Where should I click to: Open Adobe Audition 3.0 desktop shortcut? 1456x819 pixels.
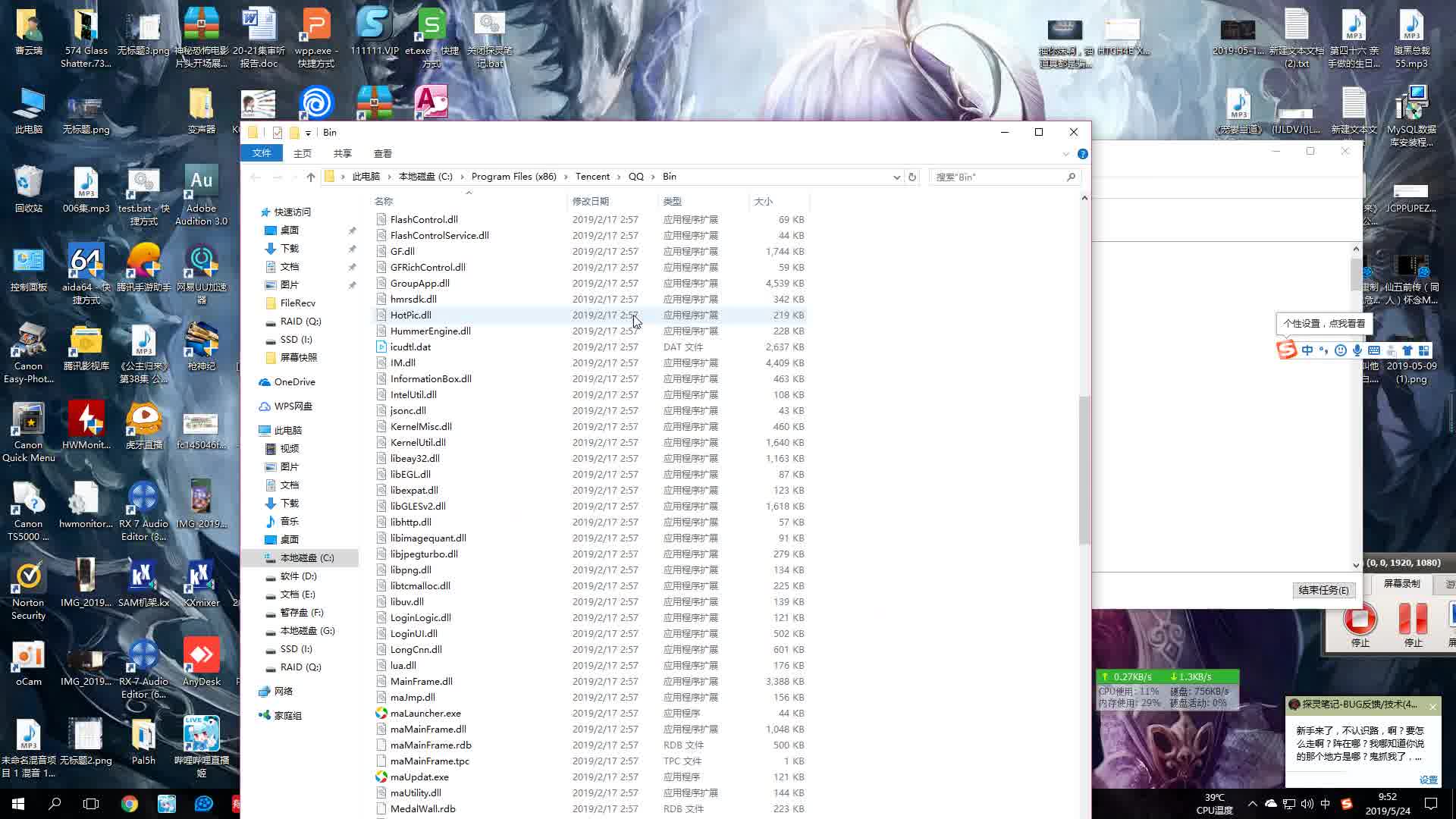coord(201,196)
